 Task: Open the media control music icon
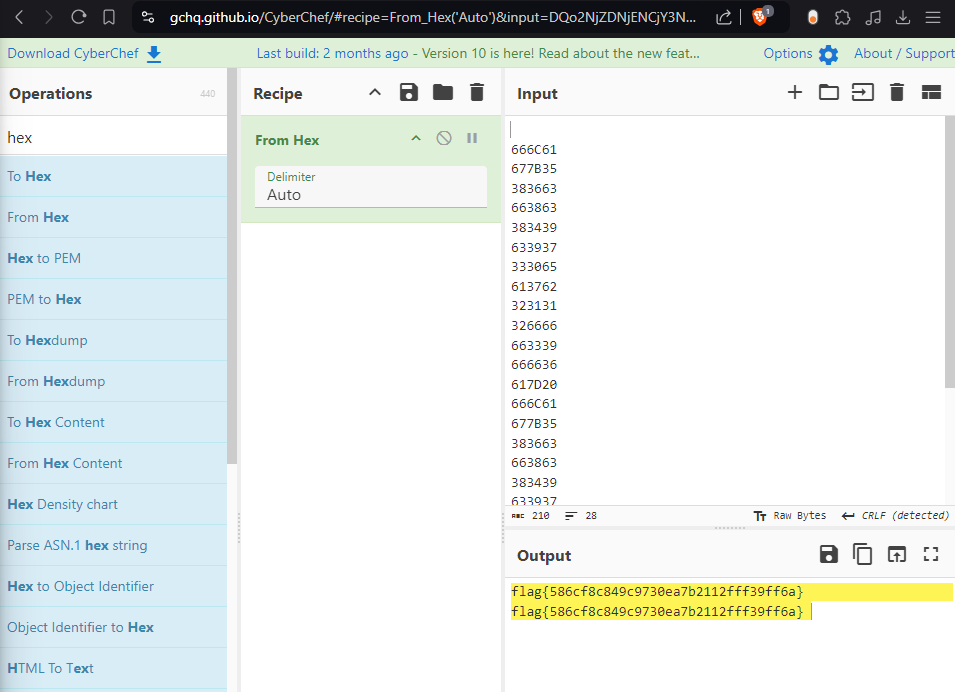873,17
